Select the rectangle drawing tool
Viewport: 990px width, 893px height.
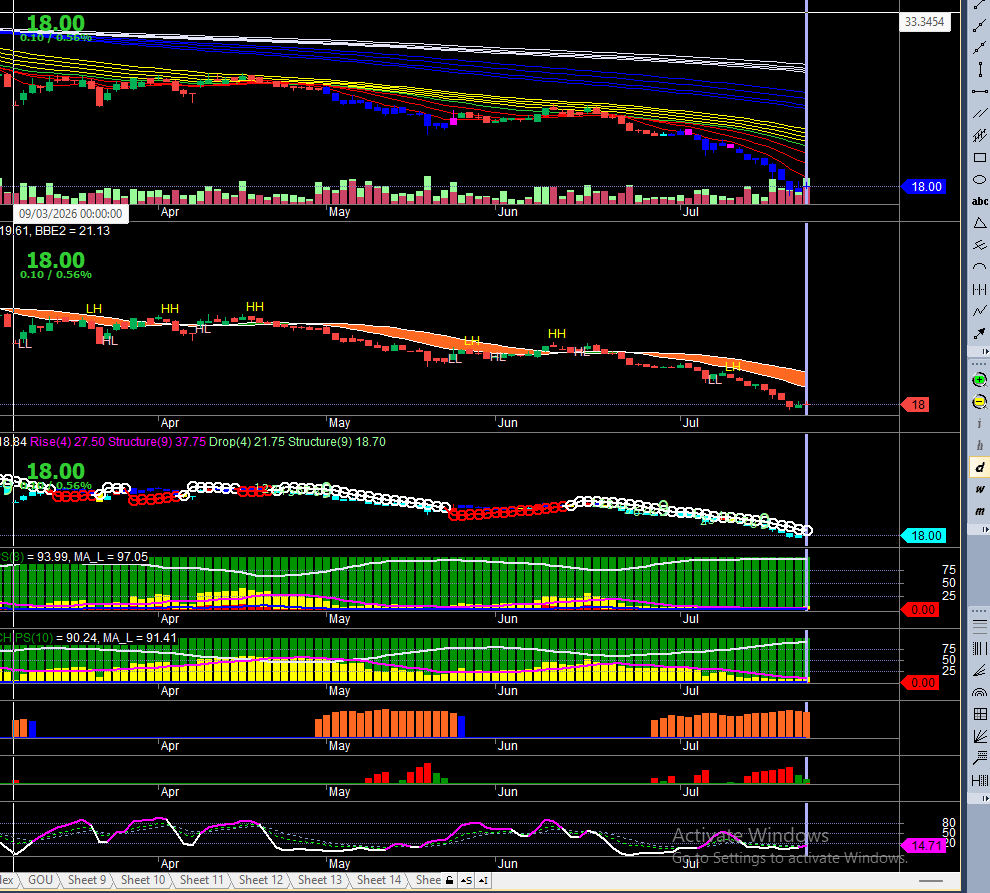(x=980, y=158)
